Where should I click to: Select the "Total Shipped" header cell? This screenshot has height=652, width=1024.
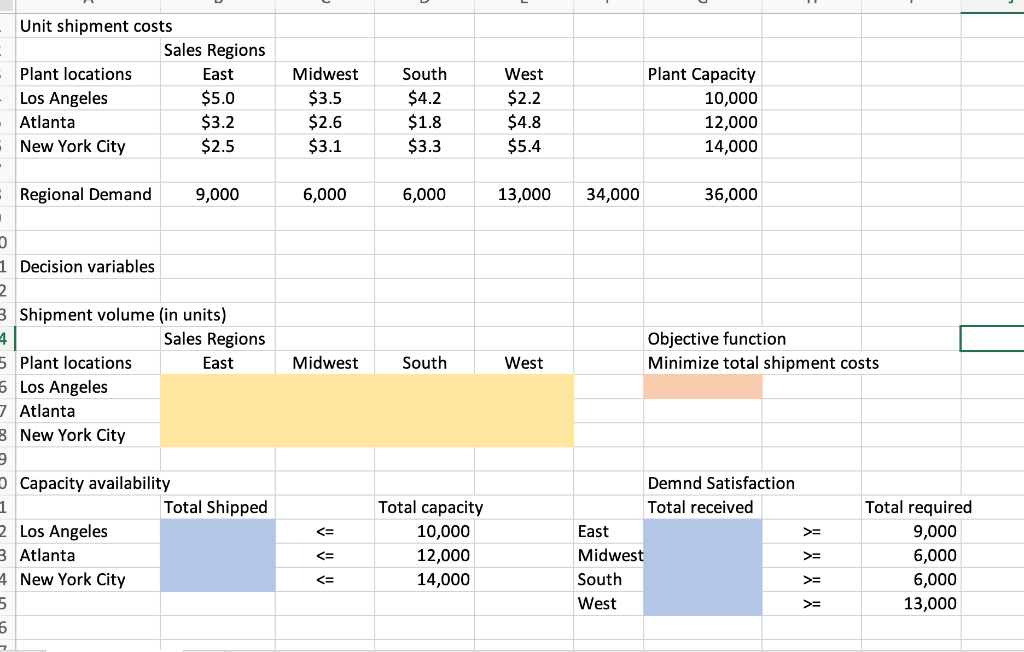216,508
